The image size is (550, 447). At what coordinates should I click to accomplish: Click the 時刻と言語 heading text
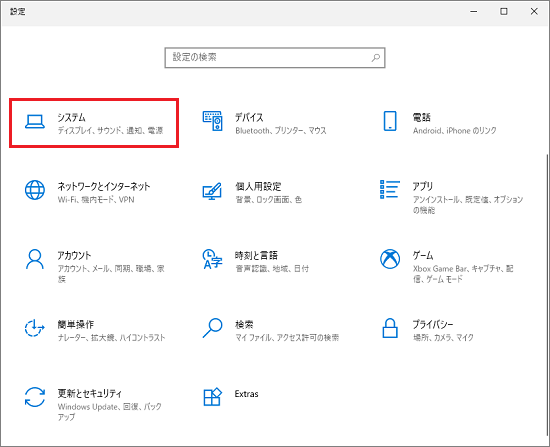coord(256,255)
